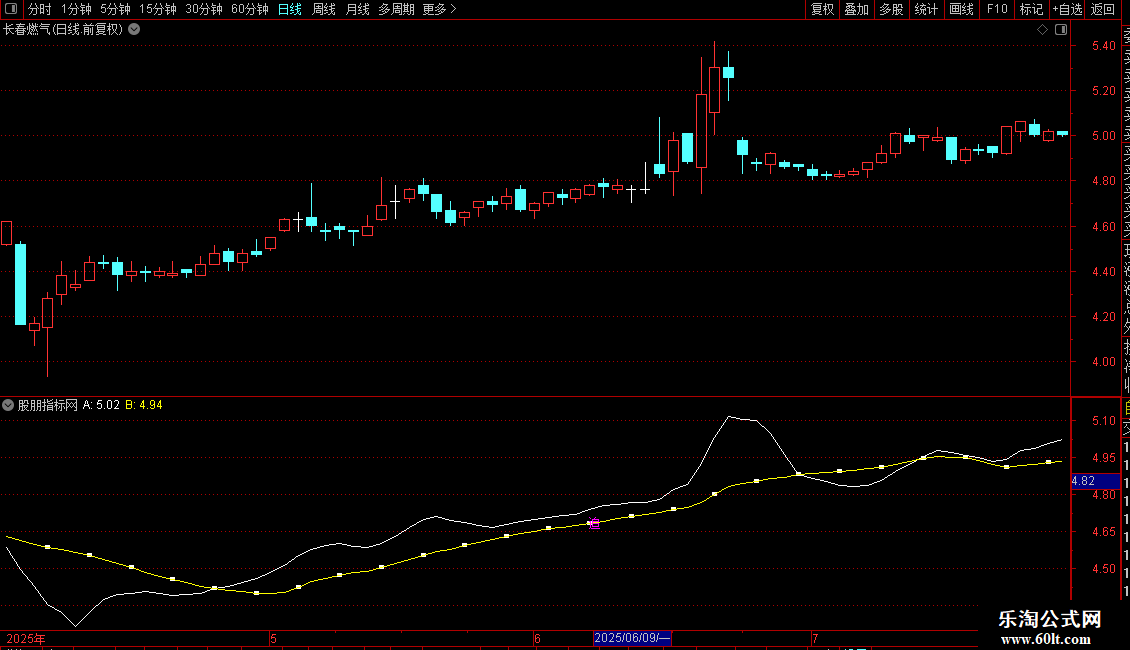This screenshot has width=1130, height=650.
Task: Select the 1分钟 period
Action: (x=76, y=9)
